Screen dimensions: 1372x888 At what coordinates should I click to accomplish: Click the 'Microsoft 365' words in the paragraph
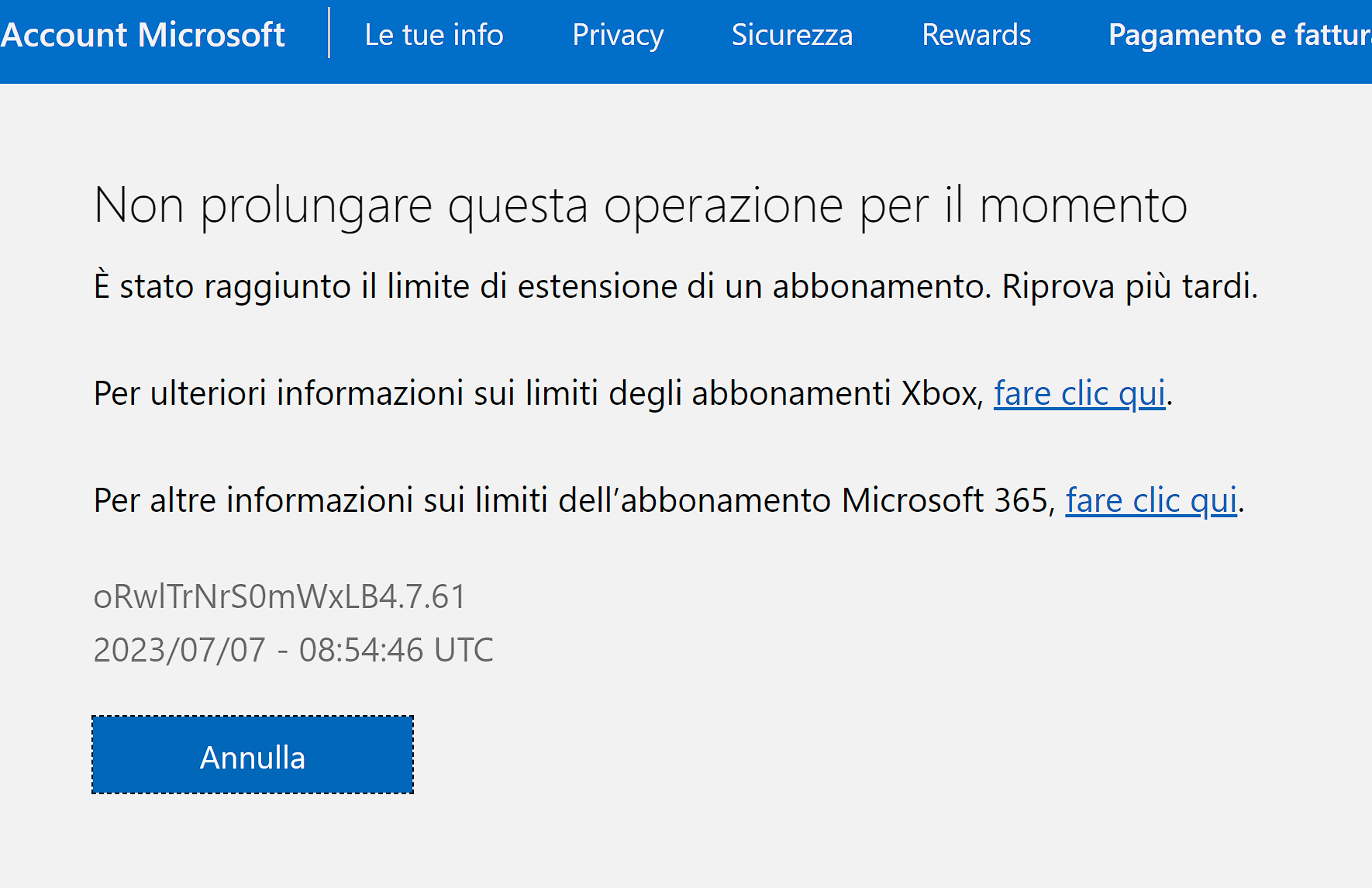(x=945, y=500)
